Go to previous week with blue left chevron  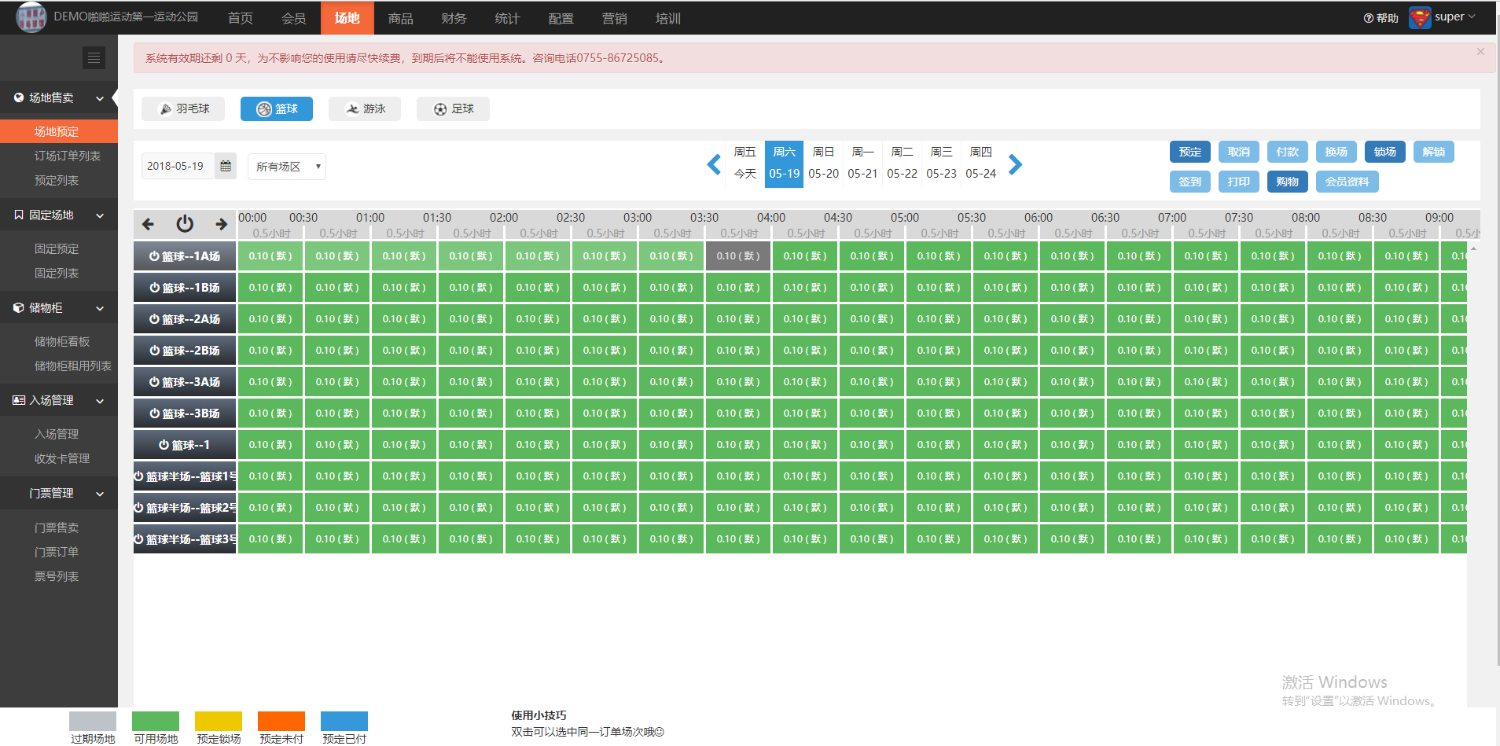tap(714, 165)
